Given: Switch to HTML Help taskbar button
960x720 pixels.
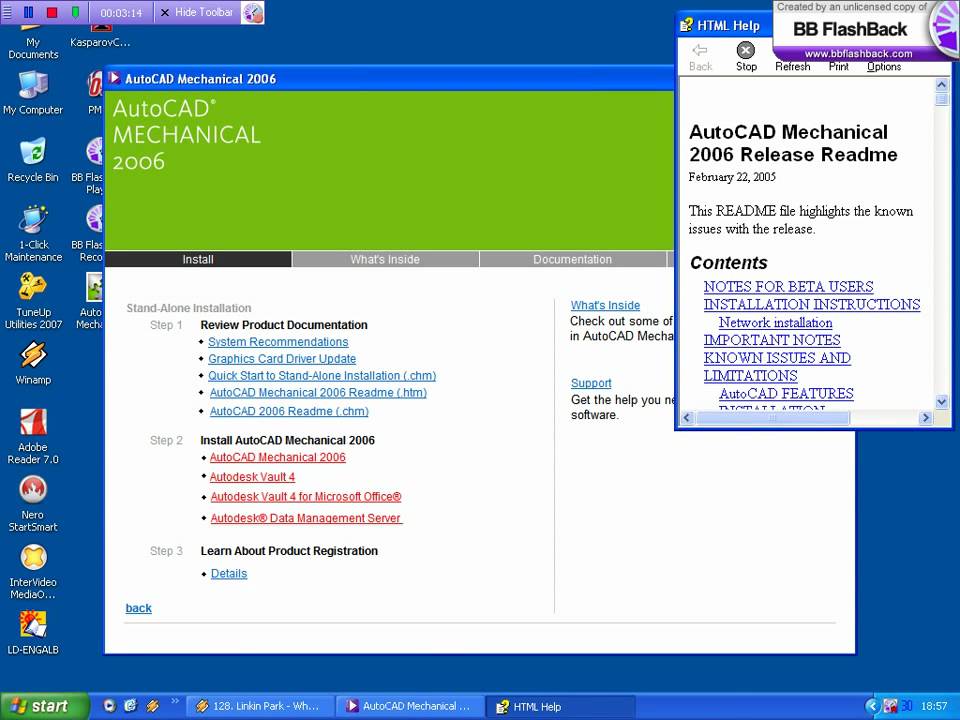Looking at the screenshot, I should [560, 706].
